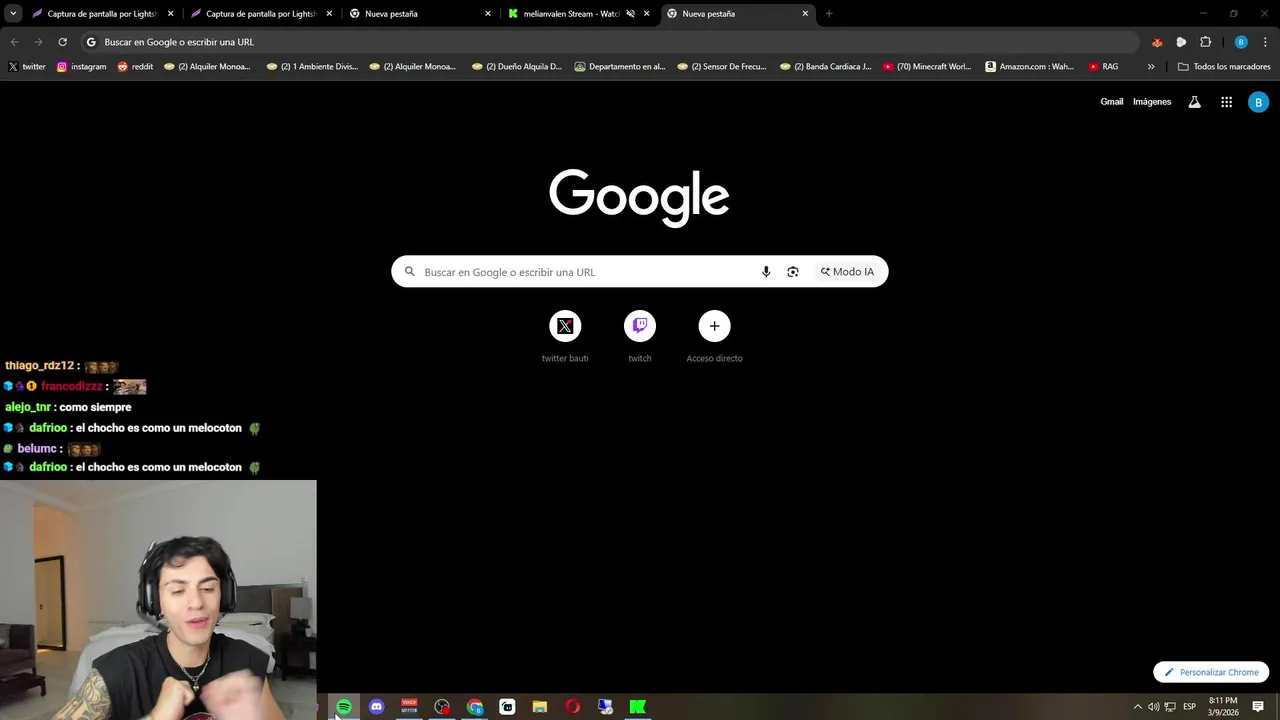Open Gmail link
The height and width of the screenshot is (720, 1280).
[x=1112, y=102]
